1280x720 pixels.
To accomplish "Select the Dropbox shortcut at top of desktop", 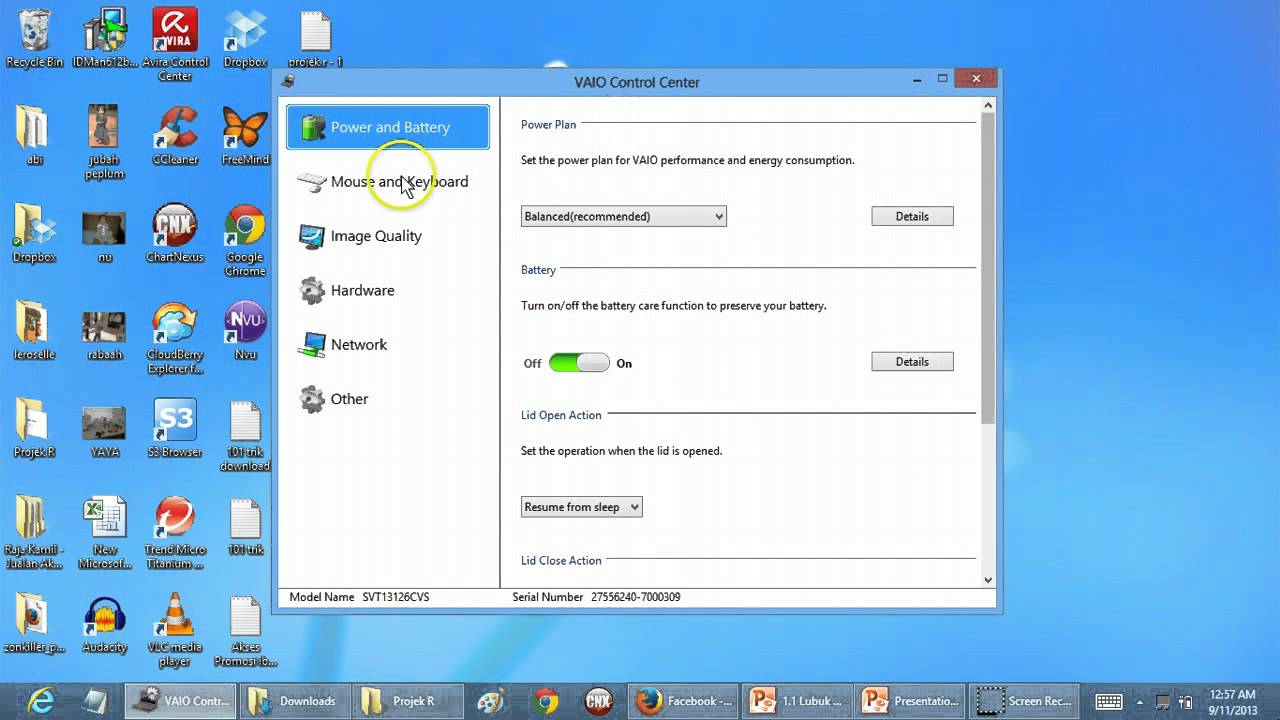I will (x=245, y=40).
